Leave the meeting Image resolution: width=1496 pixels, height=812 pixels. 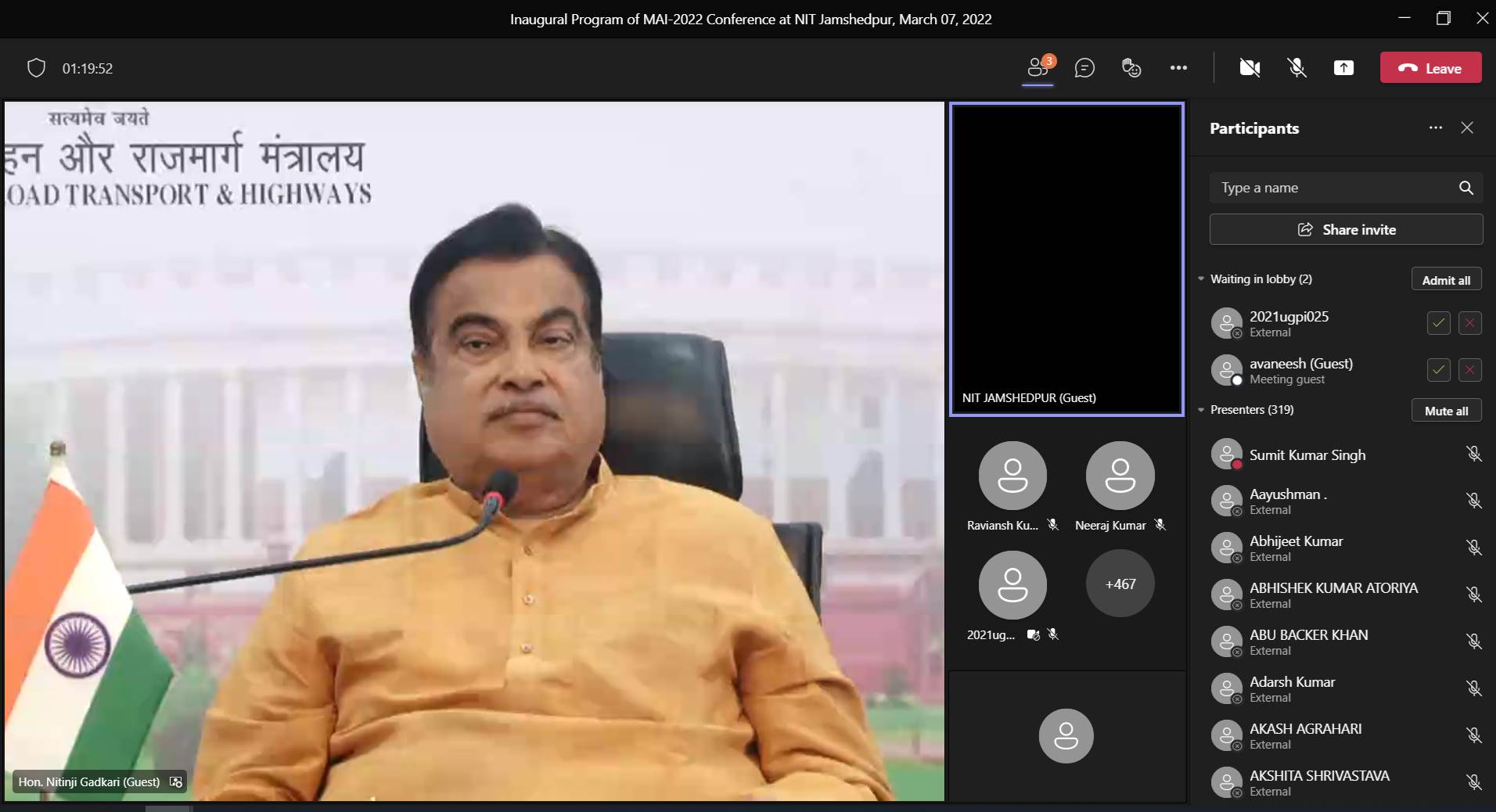pos(1431,68)
